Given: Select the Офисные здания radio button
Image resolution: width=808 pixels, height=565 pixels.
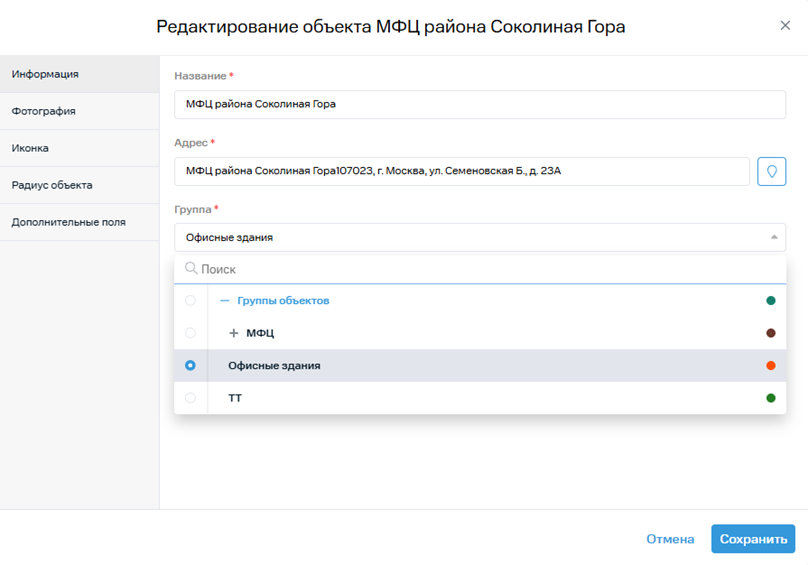Looking at the screenshot, I should click(190, 366).
